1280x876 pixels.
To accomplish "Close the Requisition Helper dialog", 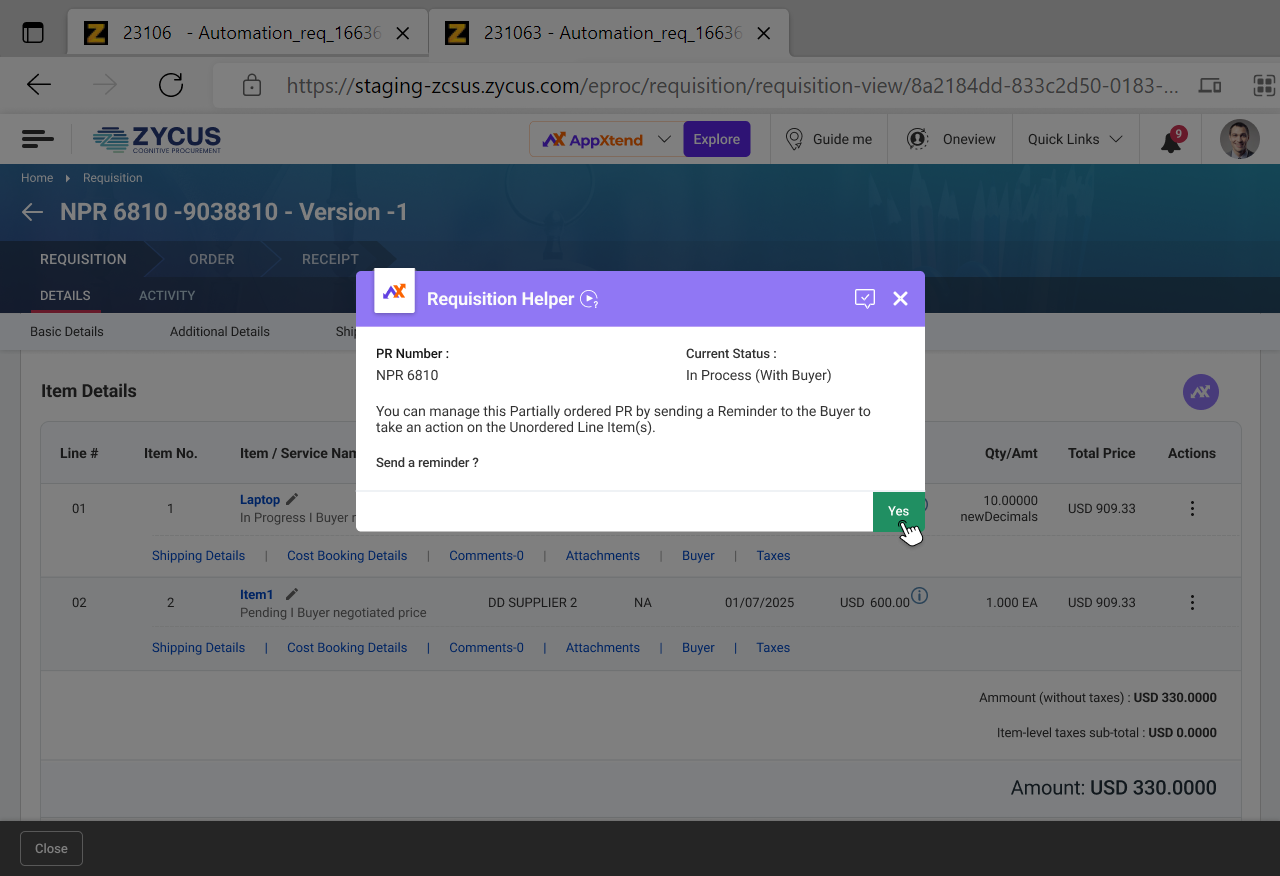I will pos(900,299).
